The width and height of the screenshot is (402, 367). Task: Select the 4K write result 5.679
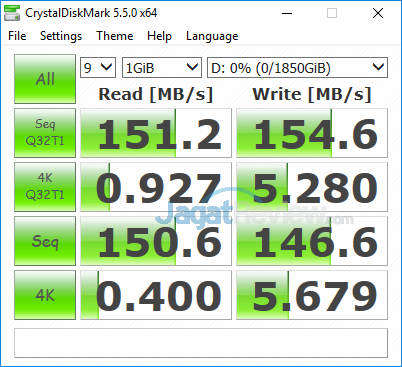point(312,295)
